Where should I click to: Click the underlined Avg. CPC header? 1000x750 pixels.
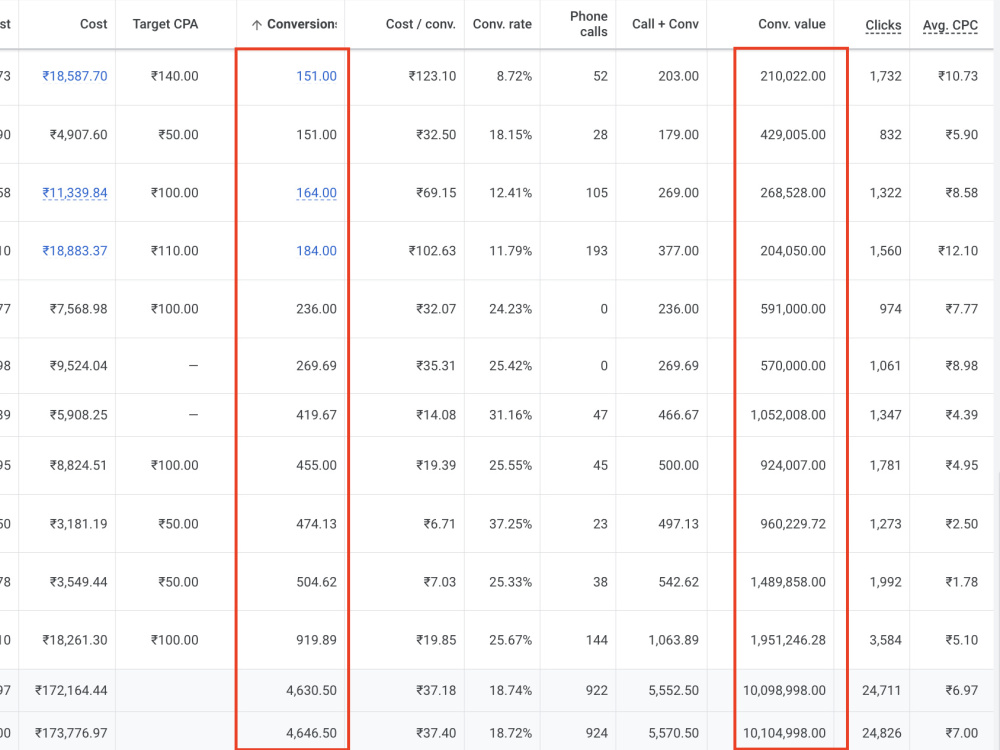[x=950, y=26]
